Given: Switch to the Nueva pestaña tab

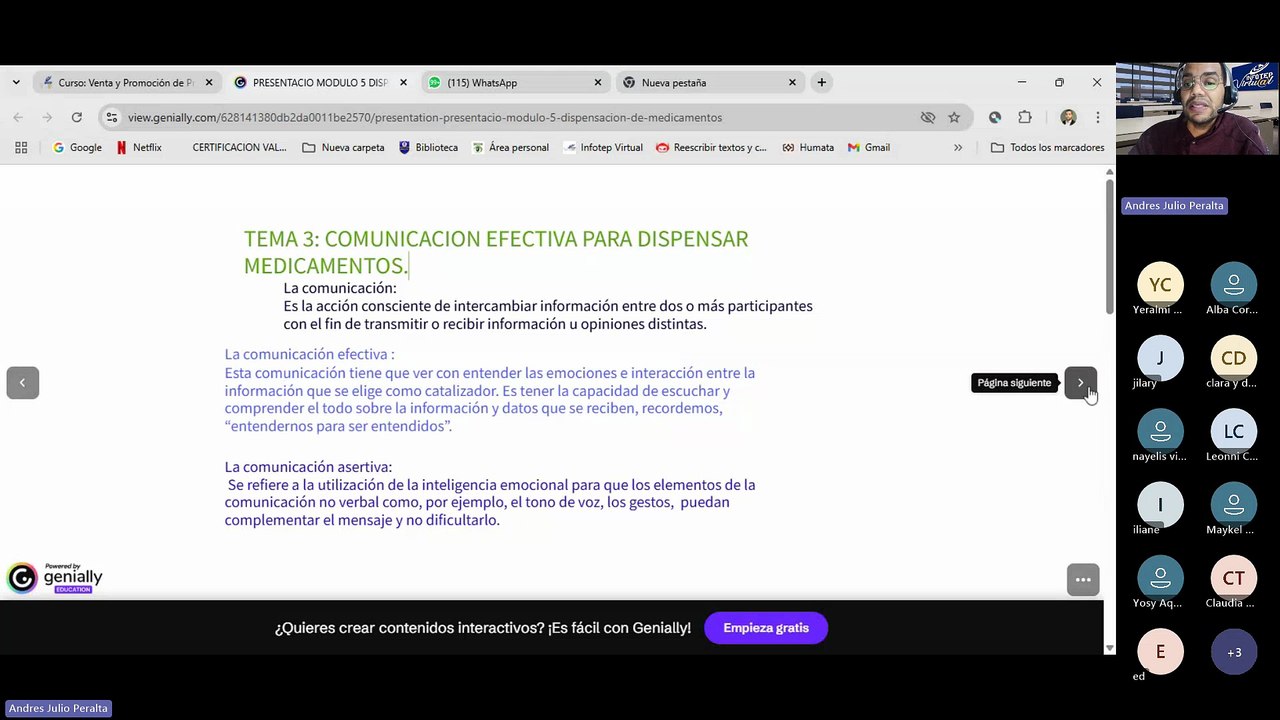Looking at the screenshot, I should 709,82.
